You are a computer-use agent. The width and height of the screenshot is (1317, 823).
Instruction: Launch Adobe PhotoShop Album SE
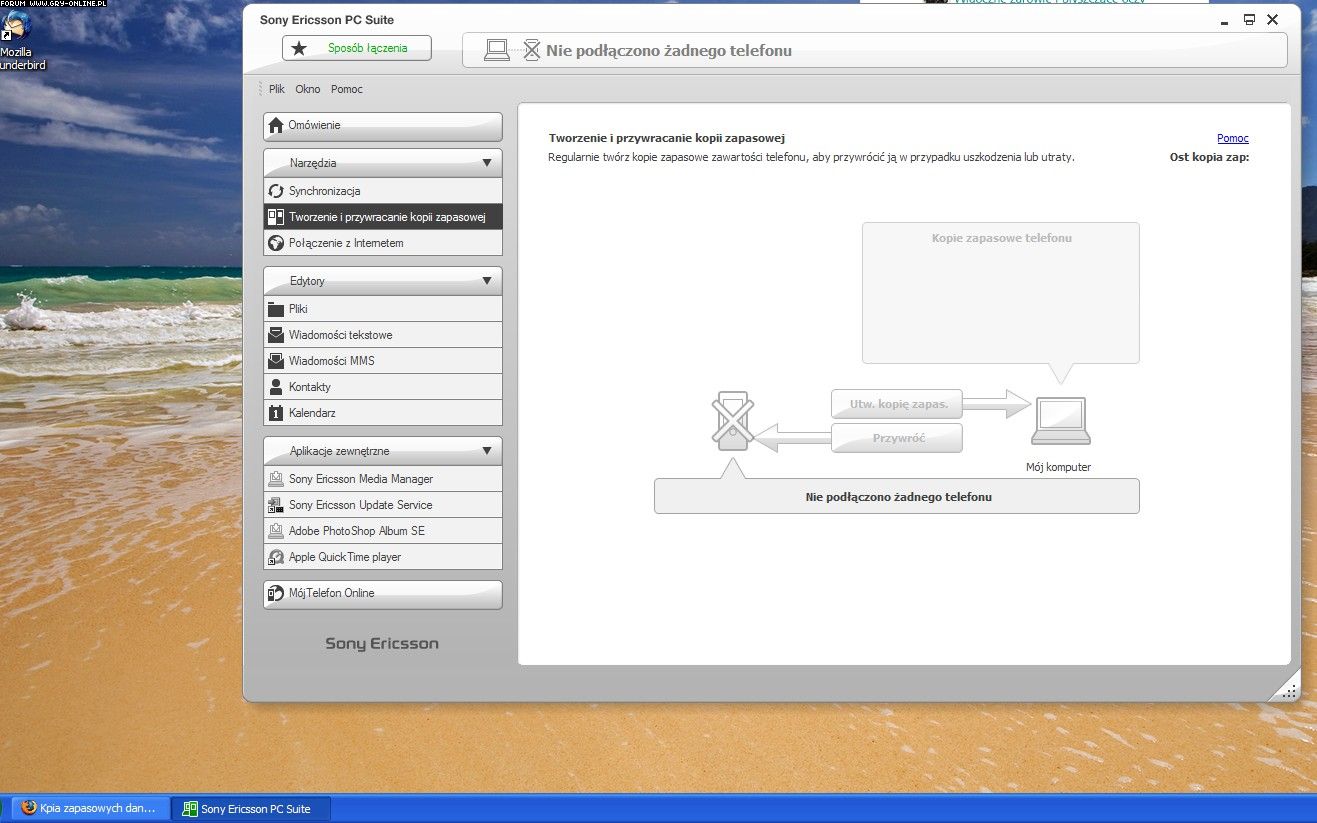tap(383, 531)
